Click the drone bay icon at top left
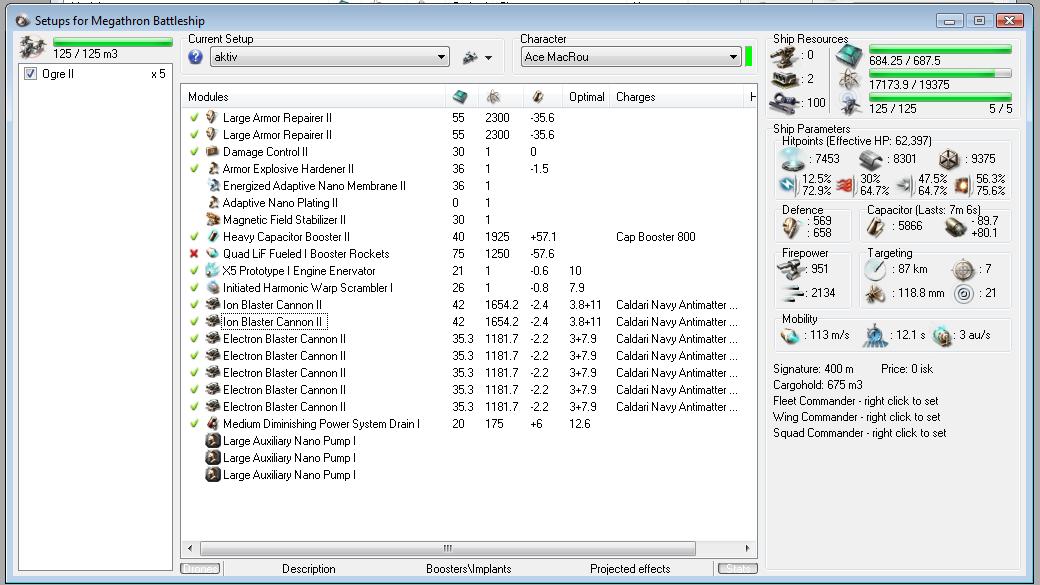 pos(32,47)
